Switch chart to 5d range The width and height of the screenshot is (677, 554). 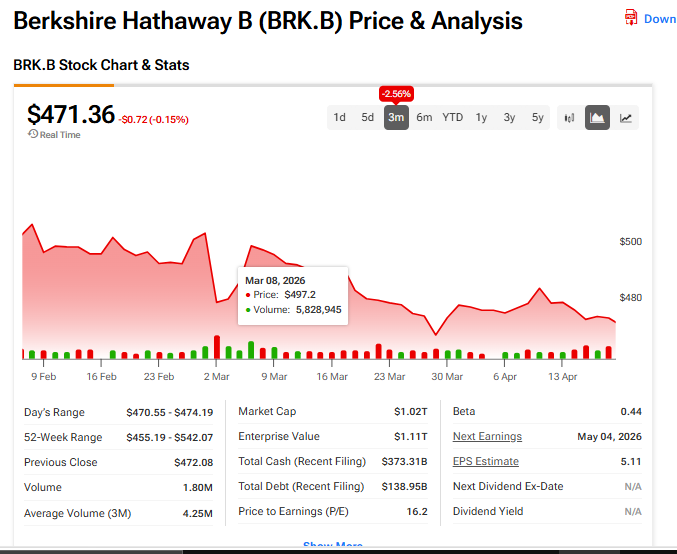(367, 117)
